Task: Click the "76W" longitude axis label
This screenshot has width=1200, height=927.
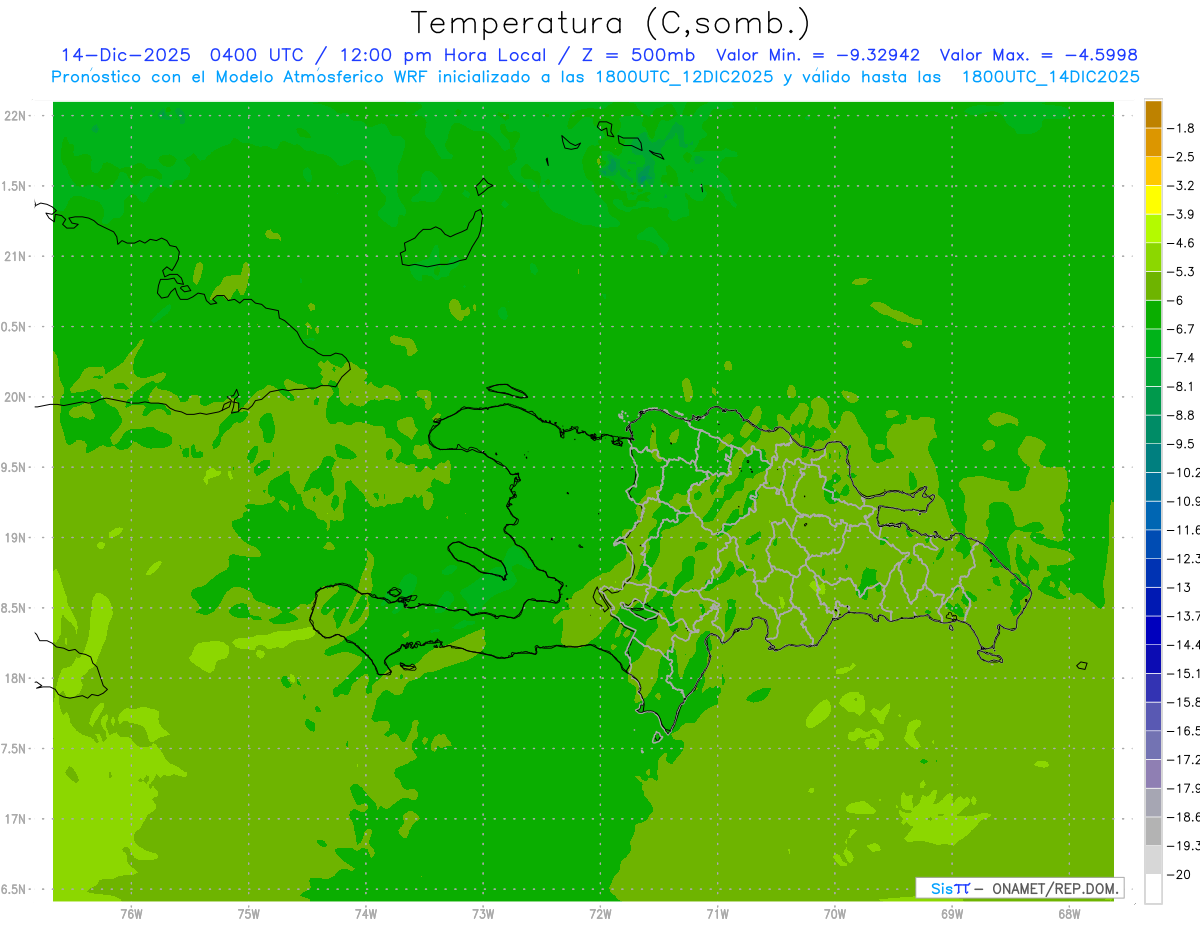Action: point(131,914)
